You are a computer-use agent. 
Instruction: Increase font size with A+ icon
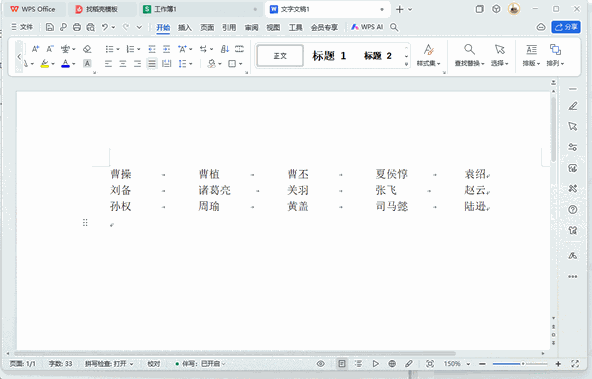pos(35,49)
